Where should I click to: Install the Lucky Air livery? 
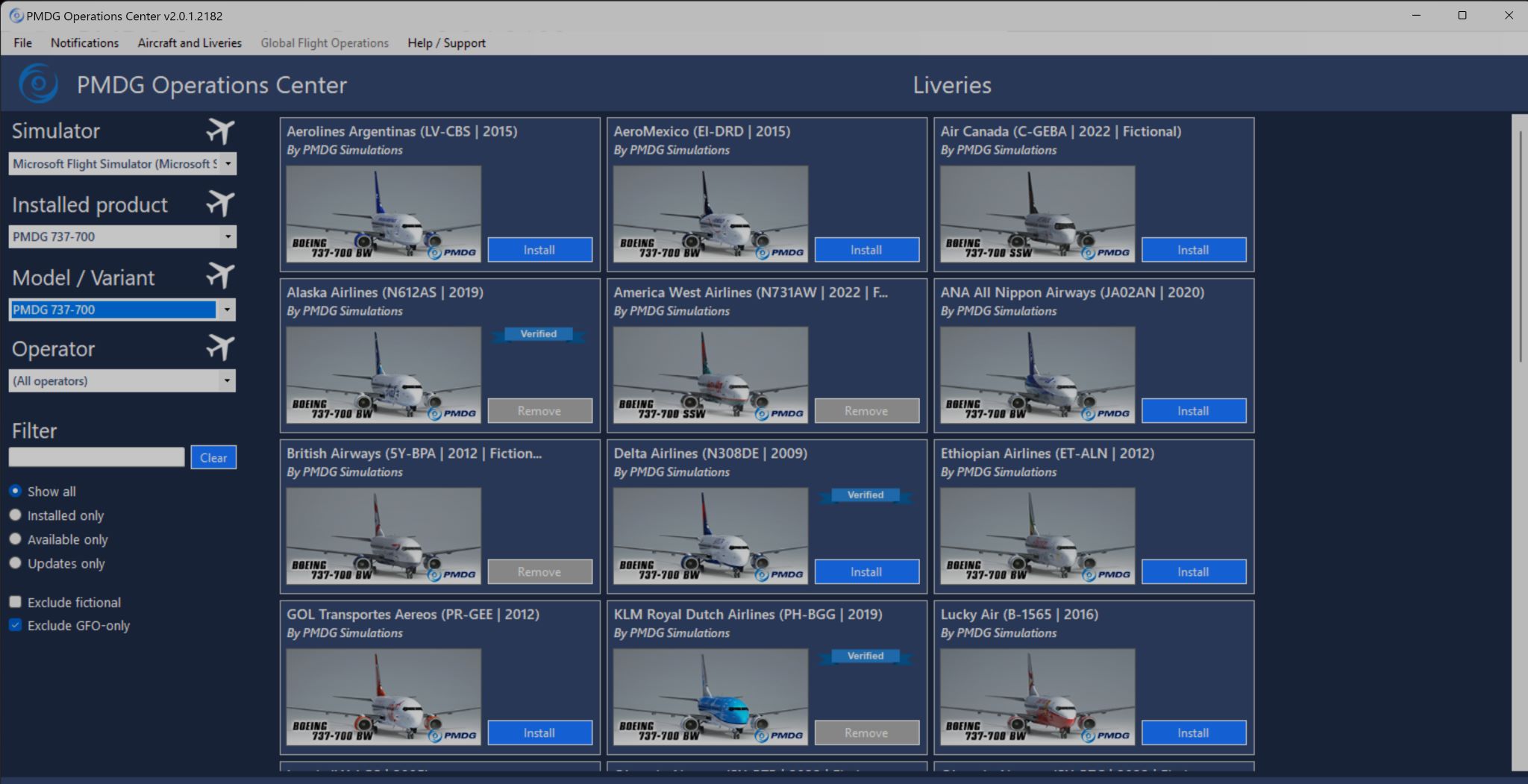point(1193,733)
